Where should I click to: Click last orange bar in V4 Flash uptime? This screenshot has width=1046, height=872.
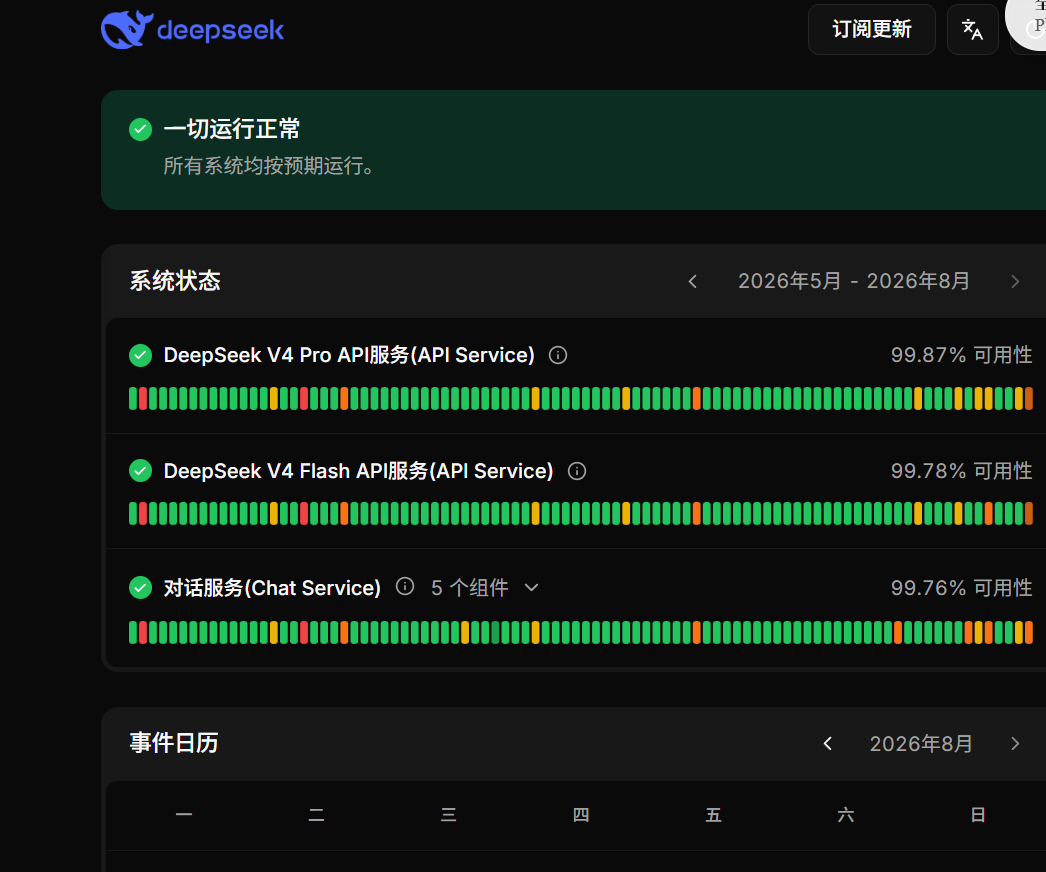[1029, 514]
